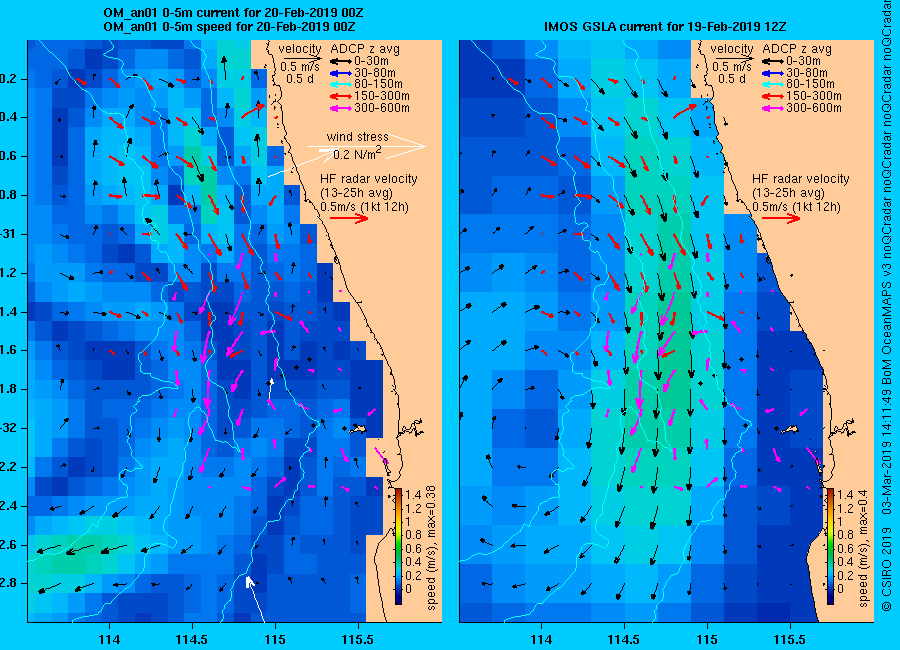This screenshot has height=650, width=900.
Task: Click the '150-300m' label in IMOS GSLA legend
Action: click(x=814, y=96)
